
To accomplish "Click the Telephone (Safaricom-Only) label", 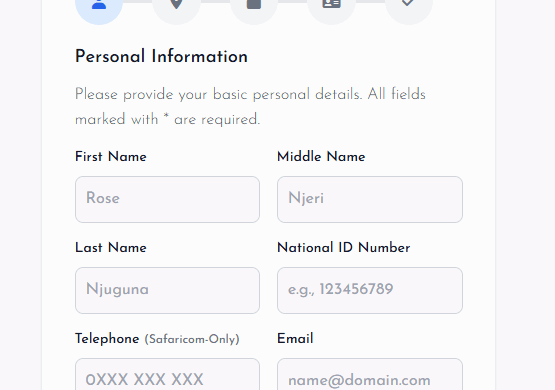I will point(157,339).
